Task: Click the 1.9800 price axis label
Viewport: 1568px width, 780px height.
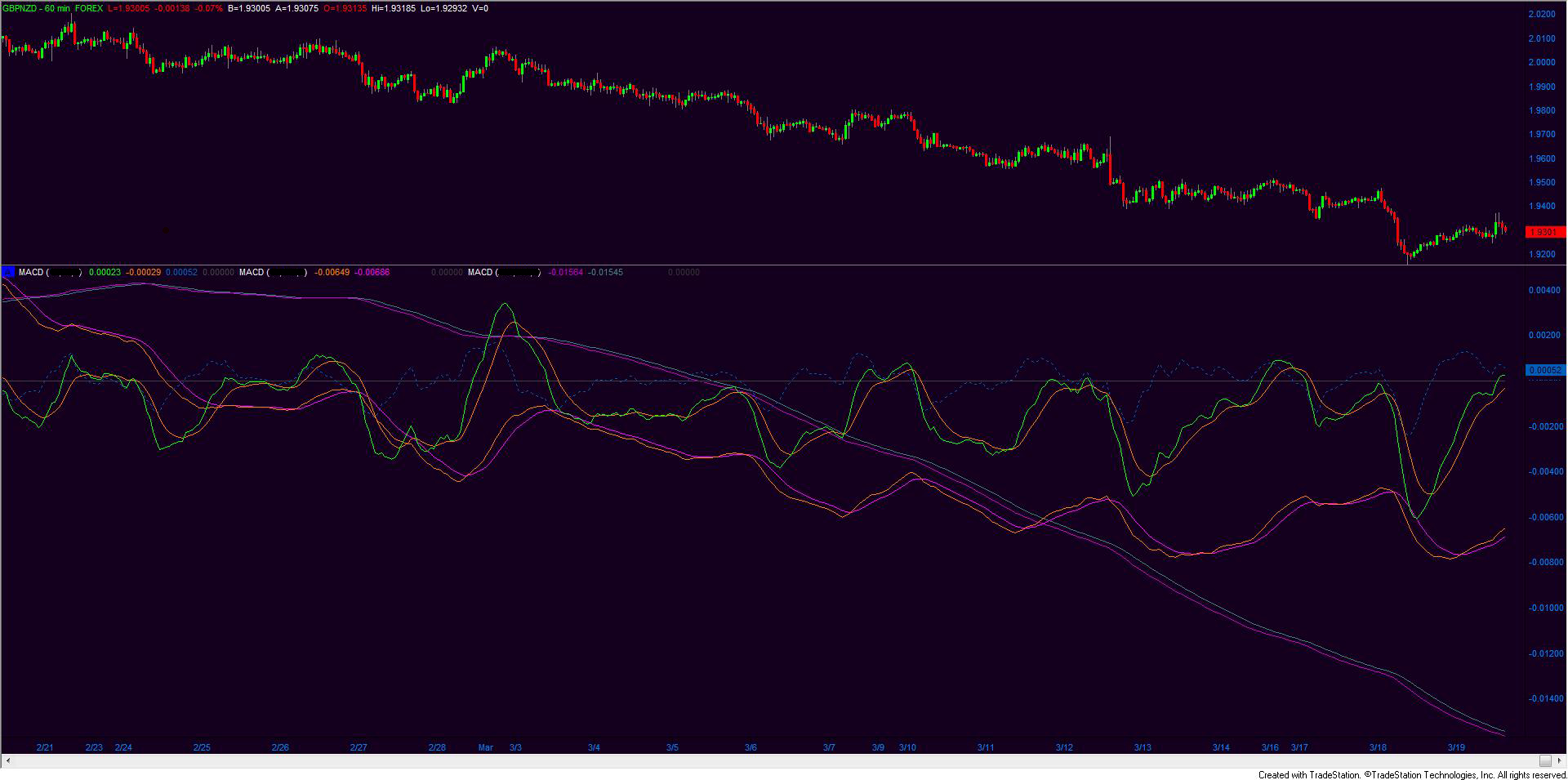Action: [1542, 110]
